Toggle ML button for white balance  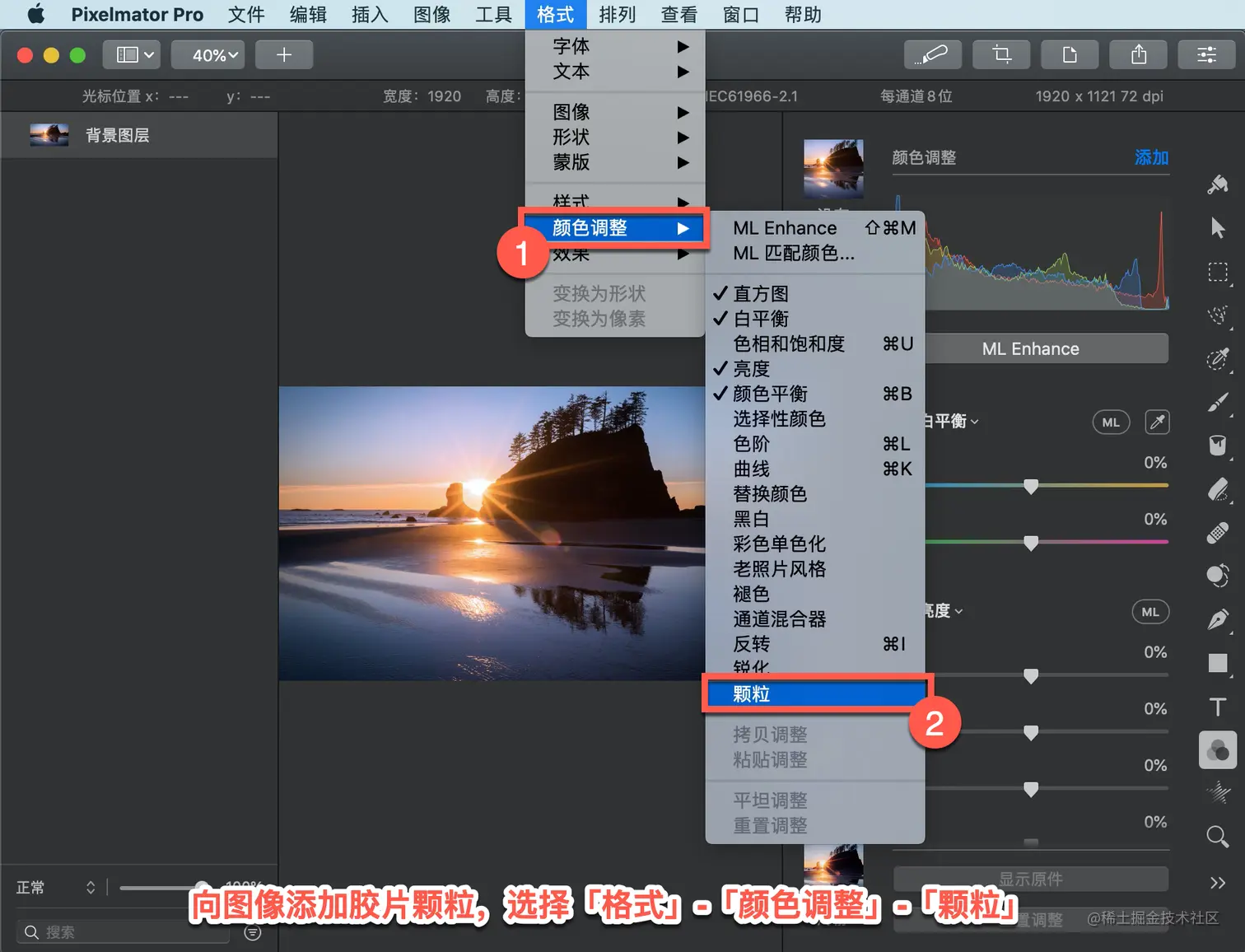(1111, 422)
